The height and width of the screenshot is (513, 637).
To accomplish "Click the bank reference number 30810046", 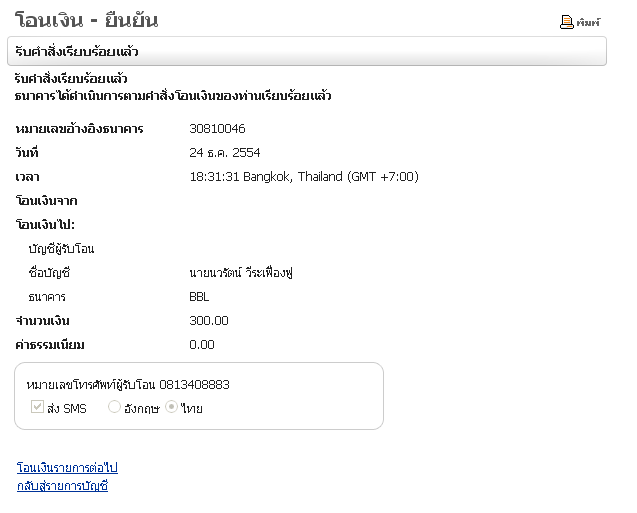I will (217, 129).
